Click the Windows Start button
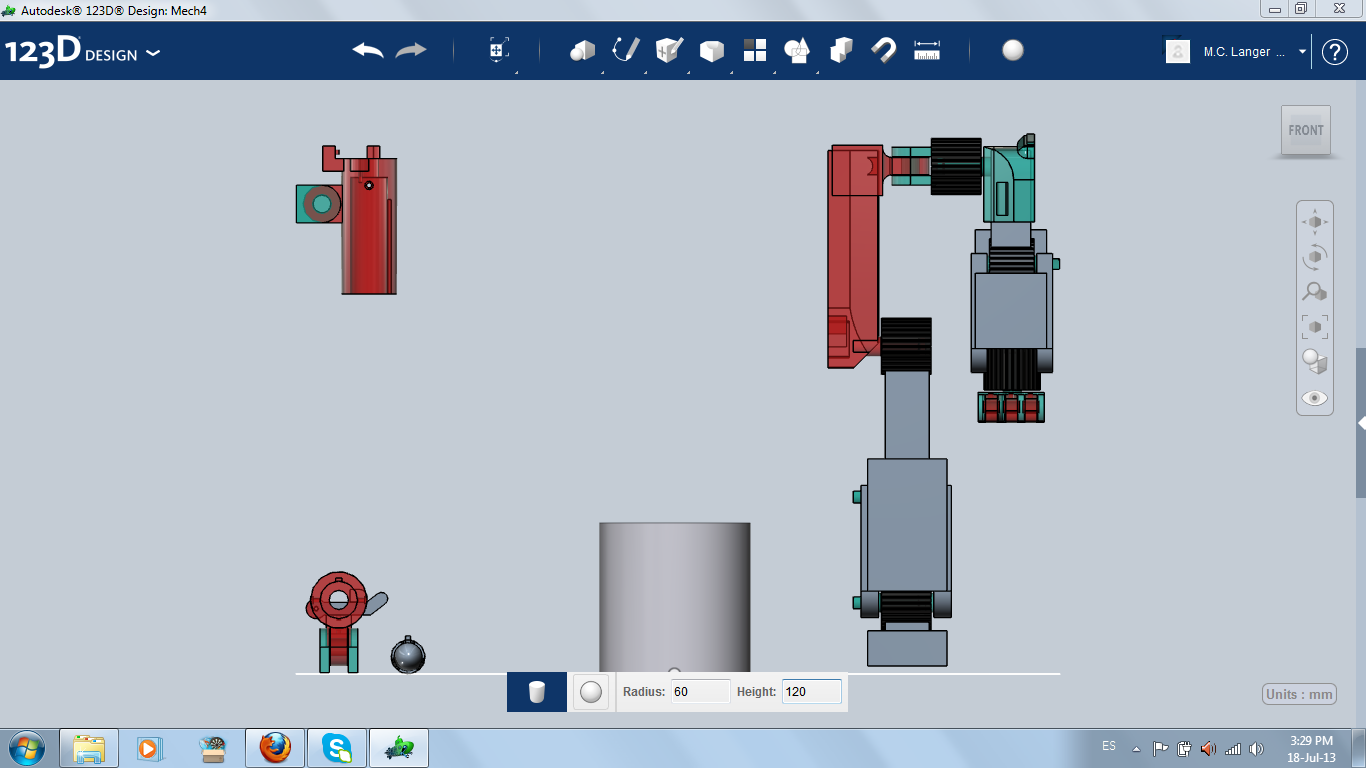 27,748
